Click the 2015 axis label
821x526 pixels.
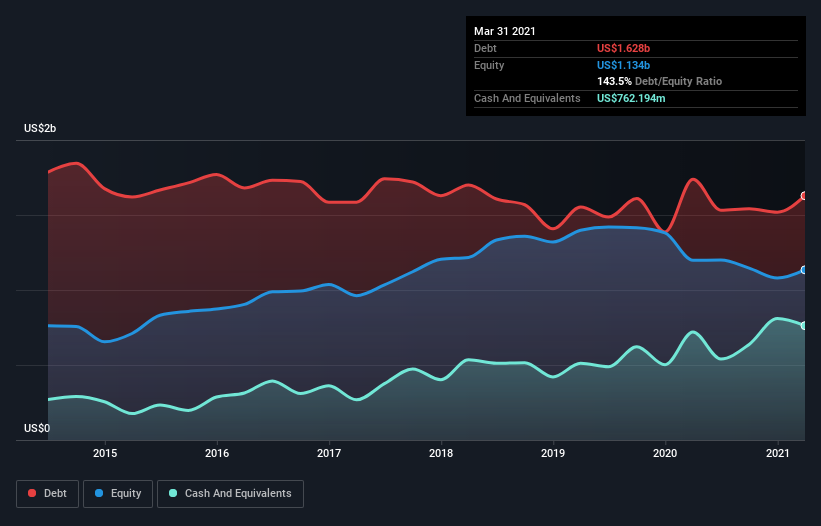[x=105, y=453]
